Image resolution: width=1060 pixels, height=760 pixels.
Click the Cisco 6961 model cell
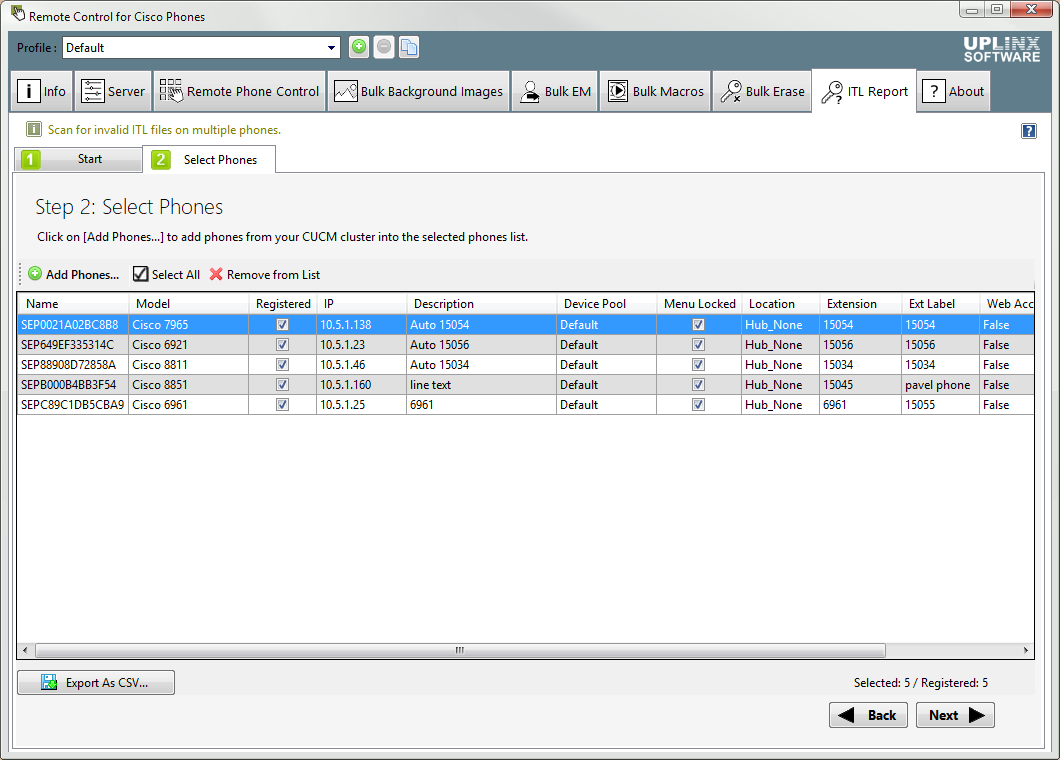pyautogui.click(x=189, y=404)
